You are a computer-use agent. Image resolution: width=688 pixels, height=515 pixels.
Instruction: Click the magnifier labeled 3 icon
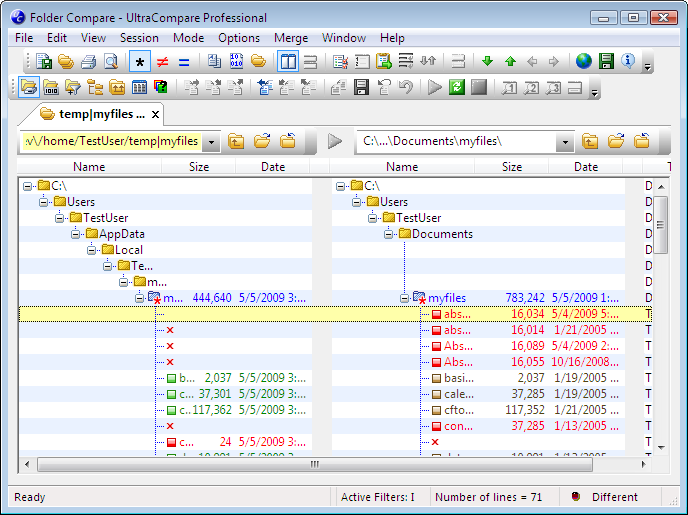click(x=553, y=87)
